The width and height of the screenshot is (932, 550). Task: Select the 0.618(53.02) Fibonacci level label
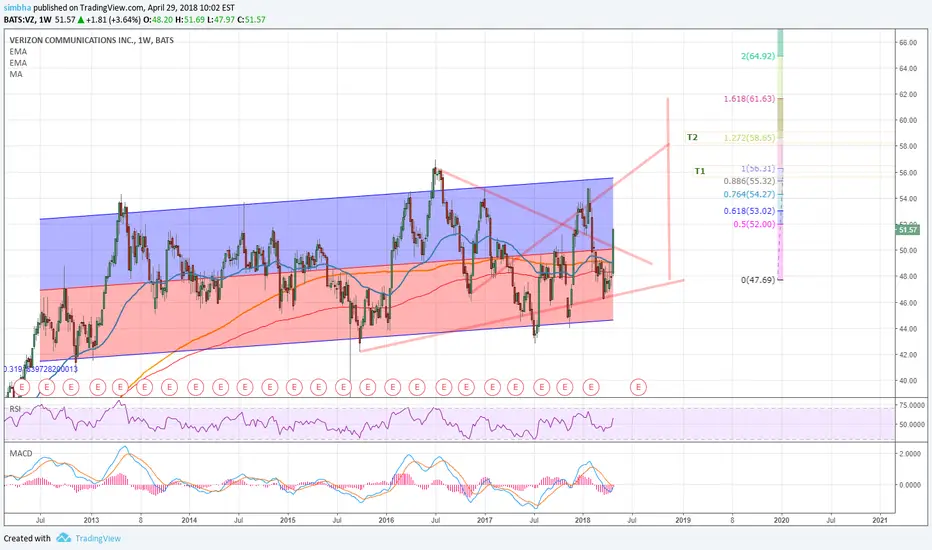pos(749,210)
